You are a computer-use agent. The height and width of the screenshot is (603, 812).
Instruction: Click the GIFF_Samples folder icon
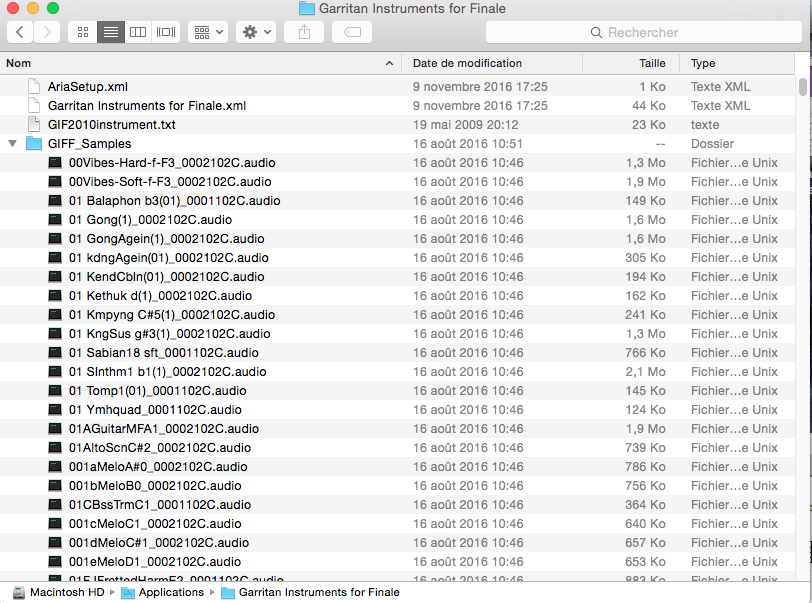[x=34, y=144]
